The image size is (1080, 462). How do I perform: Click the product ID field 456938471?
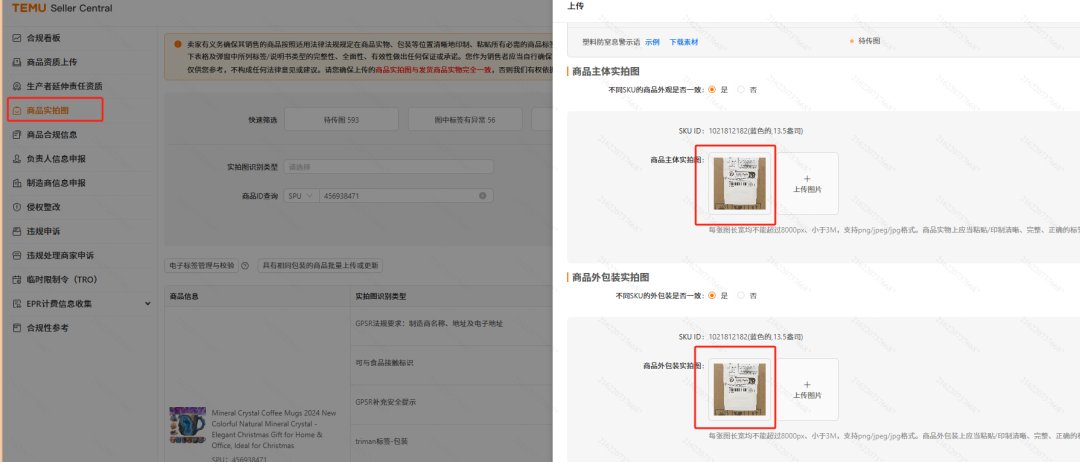click(399, 196)
